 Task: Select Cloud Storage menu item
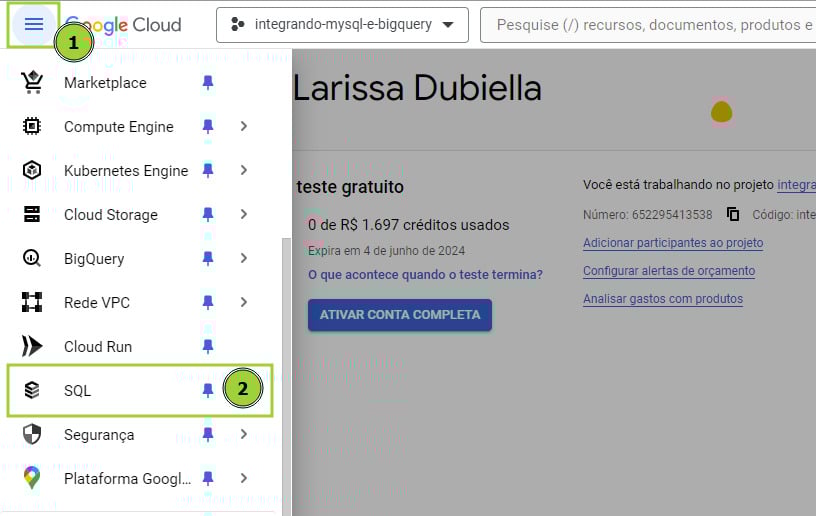coord(111,215)
